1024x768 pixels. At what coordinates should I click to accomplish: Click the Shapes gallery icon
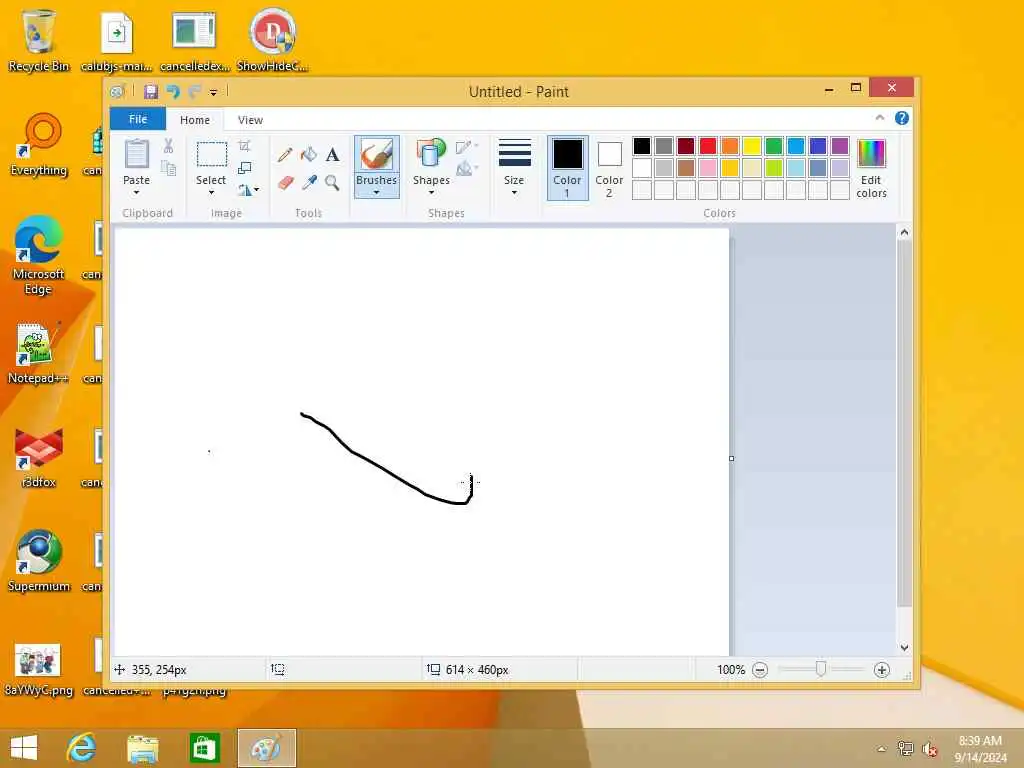[x=431, y=154]
